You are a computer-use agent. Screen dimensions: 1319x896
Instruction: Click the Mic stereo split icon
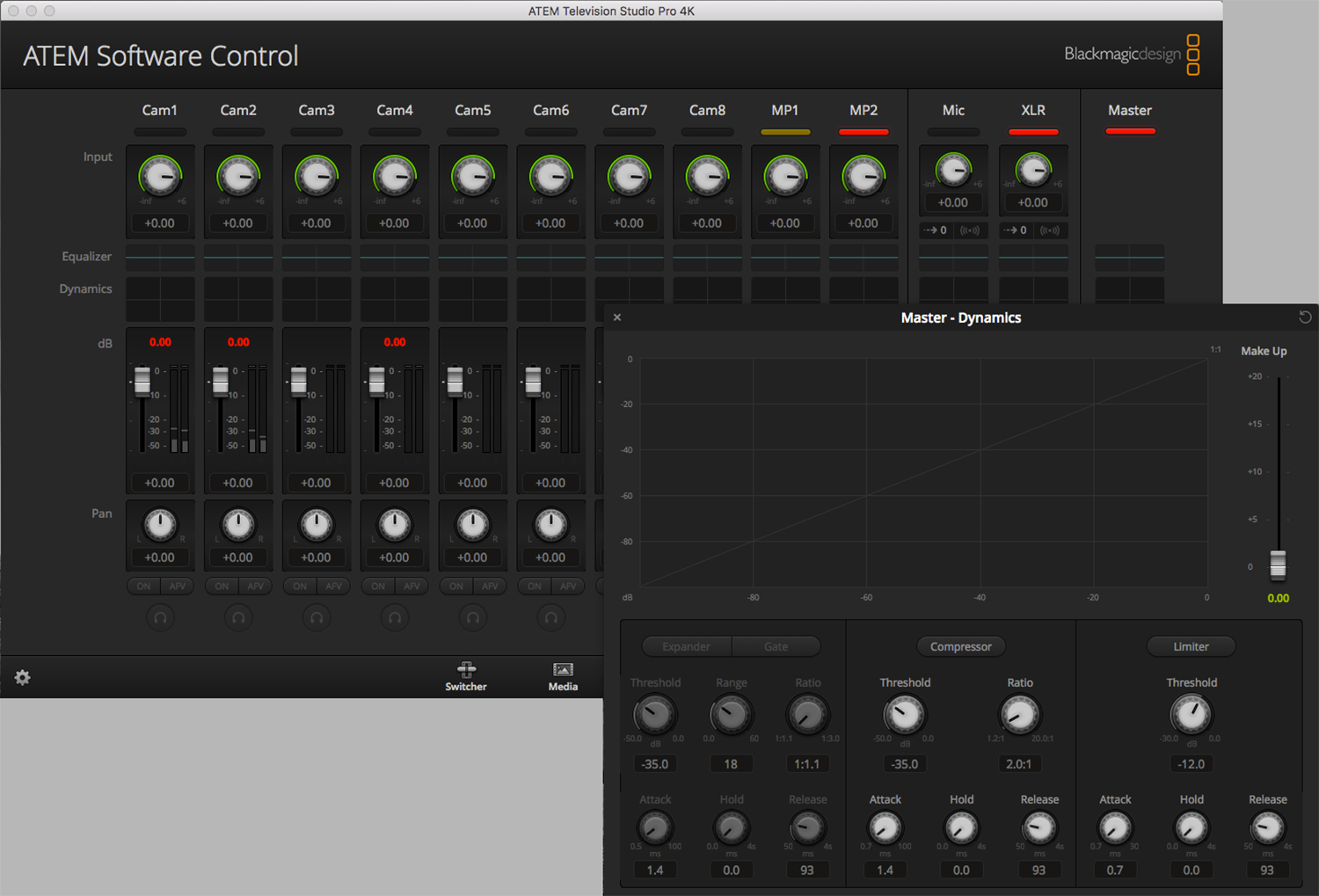970,230
